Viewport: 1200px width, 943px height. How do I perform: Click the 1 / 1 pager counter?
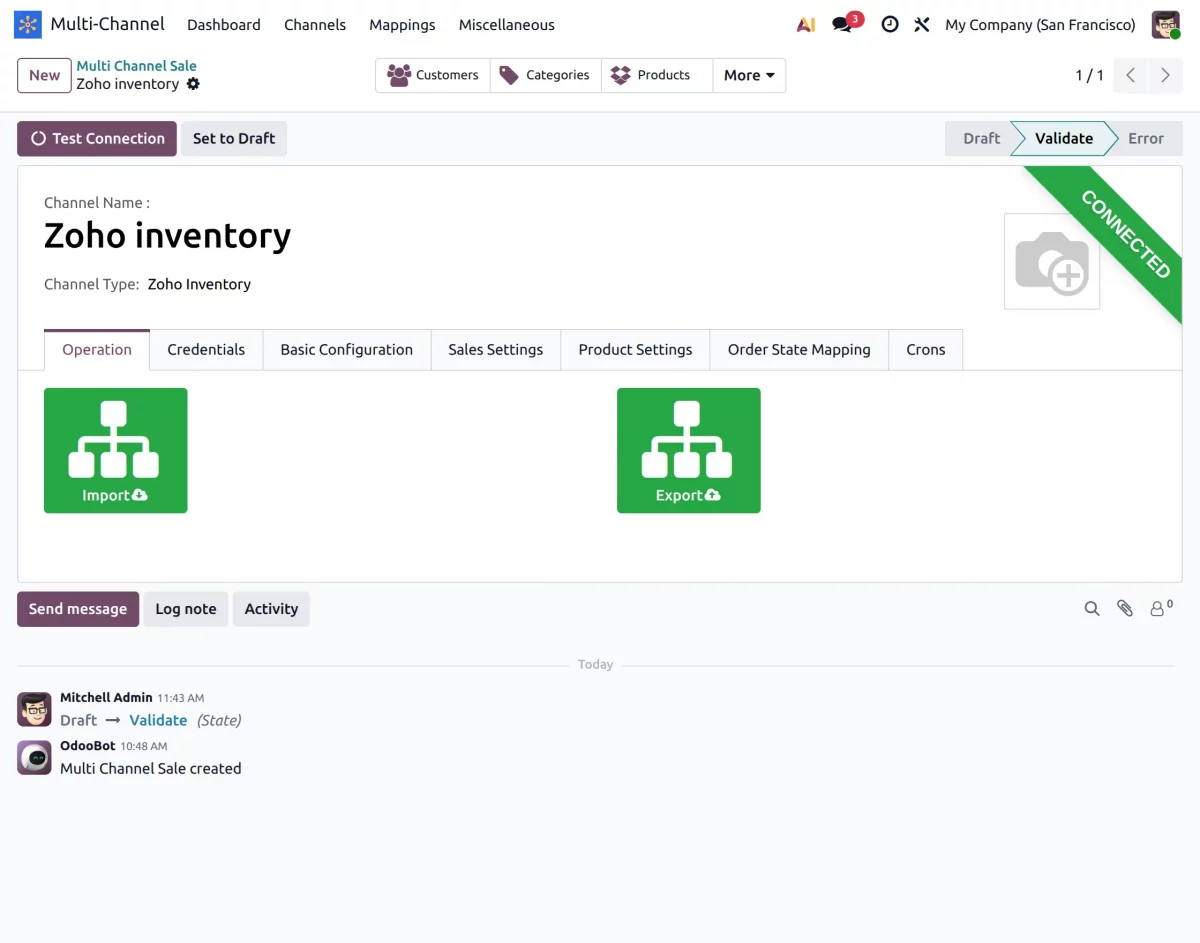(x=1090, y=75)
